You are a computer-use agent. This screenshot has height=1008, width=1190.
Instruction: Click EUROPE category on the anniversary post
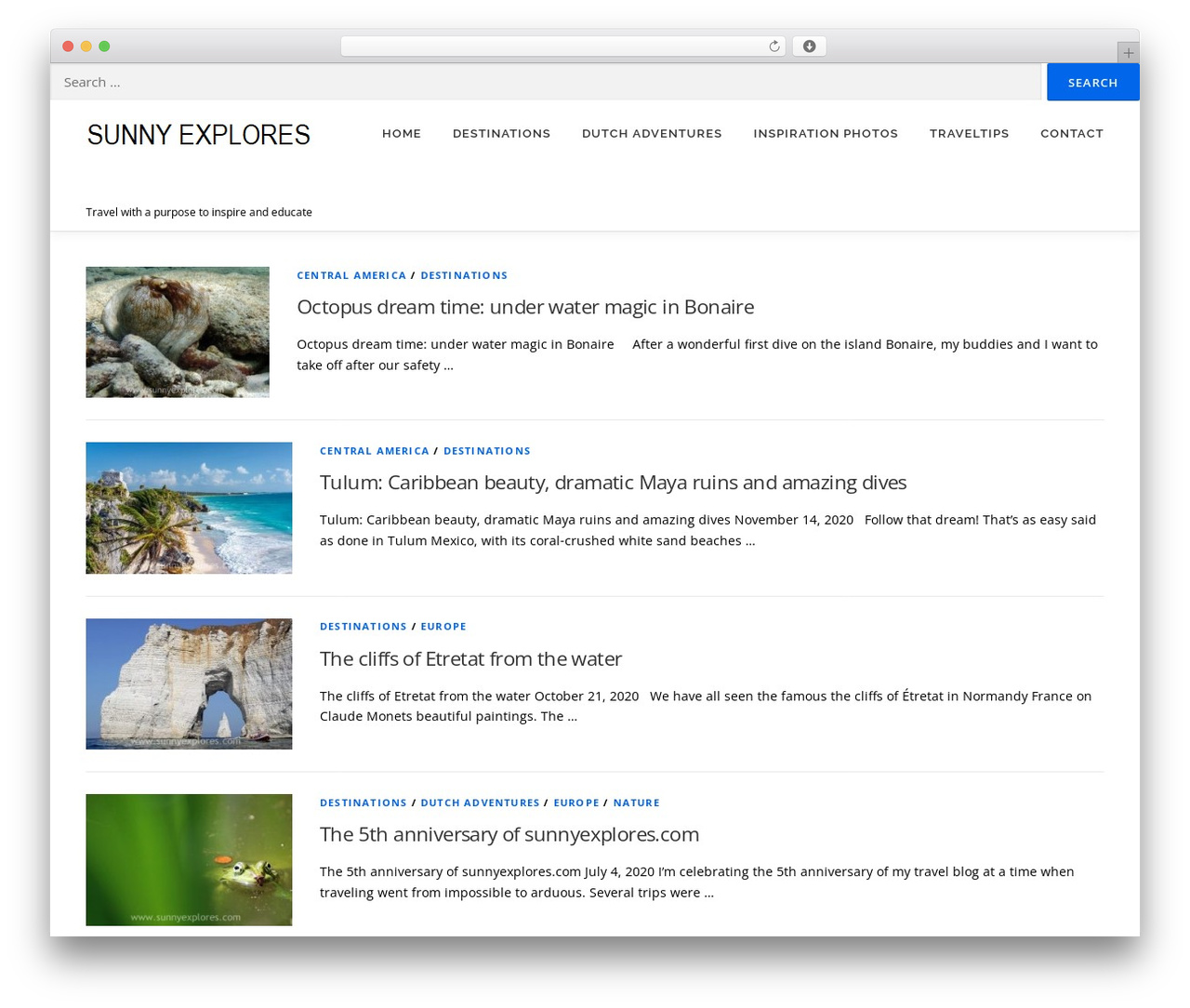(576, 802)
